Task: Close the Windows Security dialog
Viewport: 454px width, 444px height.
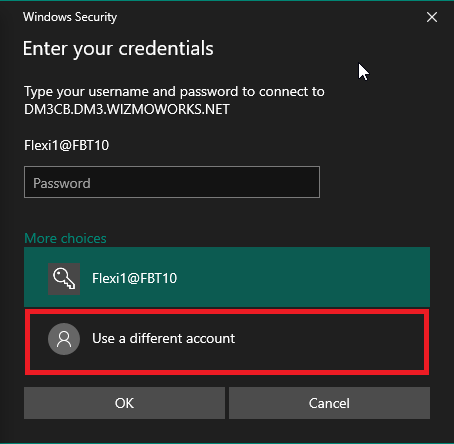Action: coord(432,17)
